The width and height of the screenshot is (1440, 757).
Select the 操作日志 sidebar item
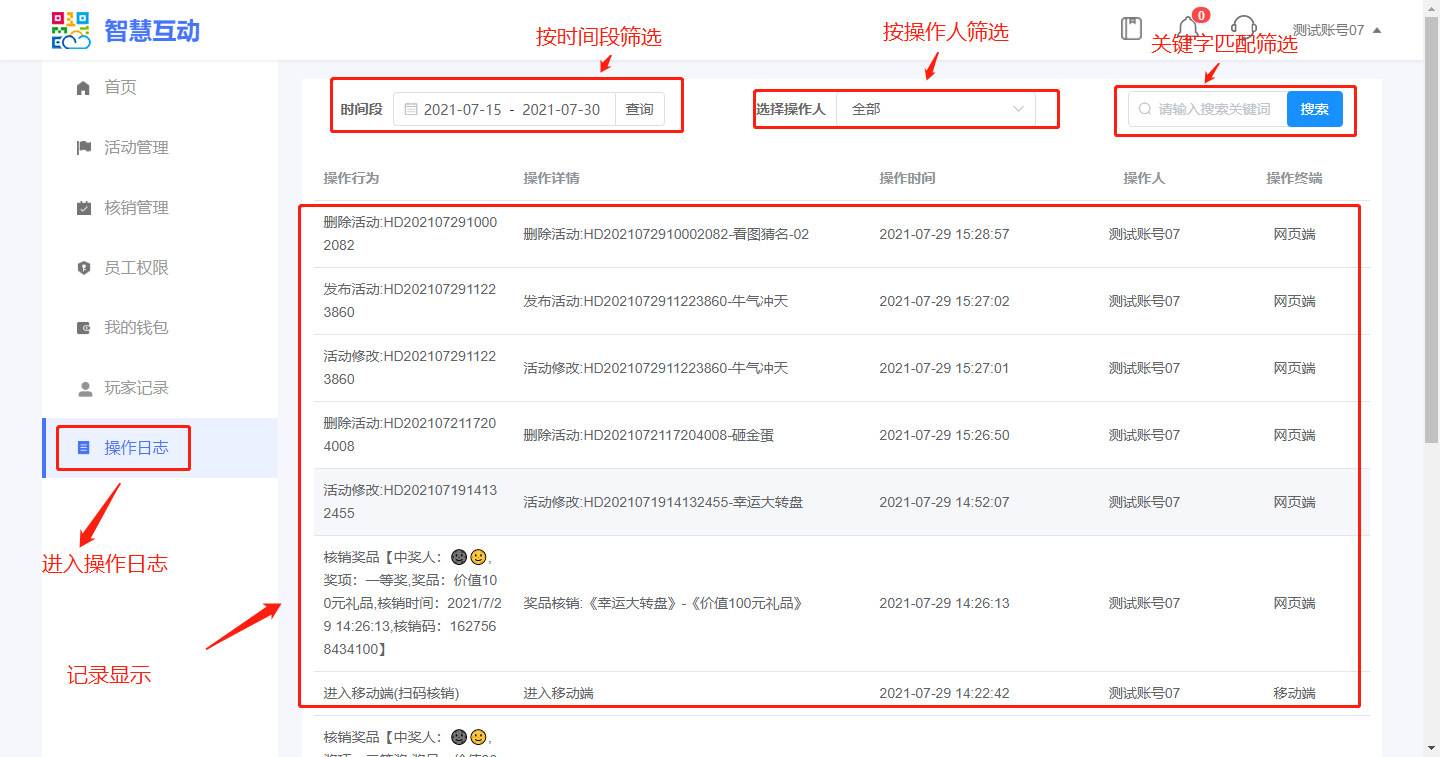[136, 448]
